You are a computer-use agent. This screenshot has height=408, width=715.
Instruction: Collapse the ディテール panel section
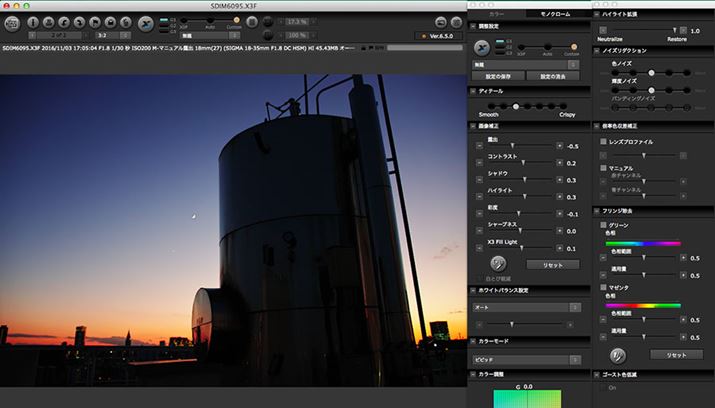pos(473,92)
